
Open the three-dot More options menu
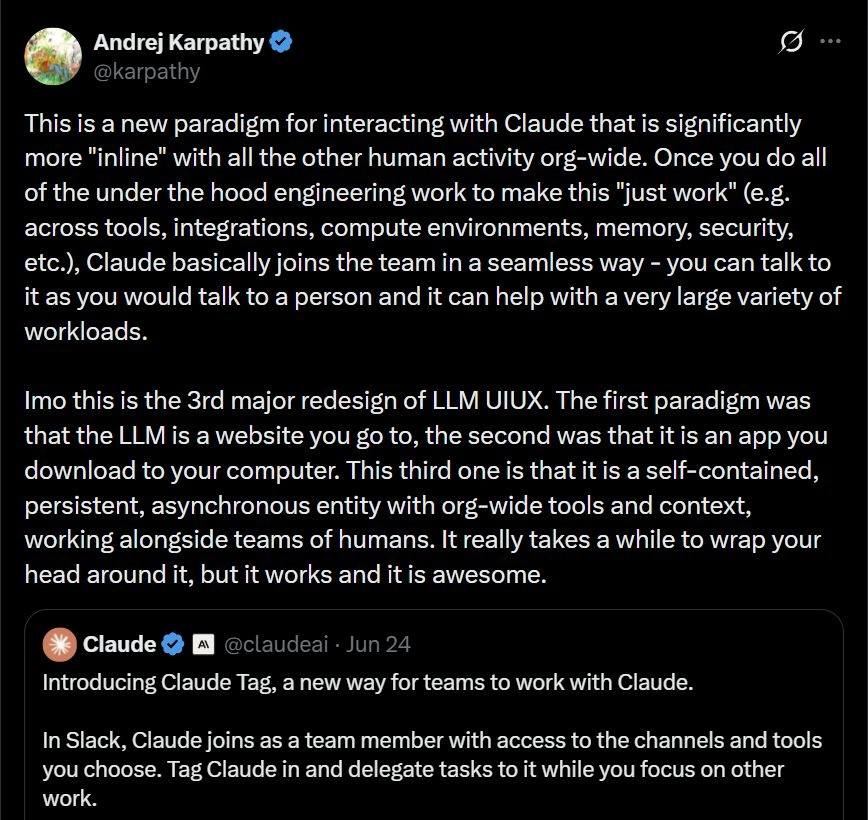click(830, 41)
